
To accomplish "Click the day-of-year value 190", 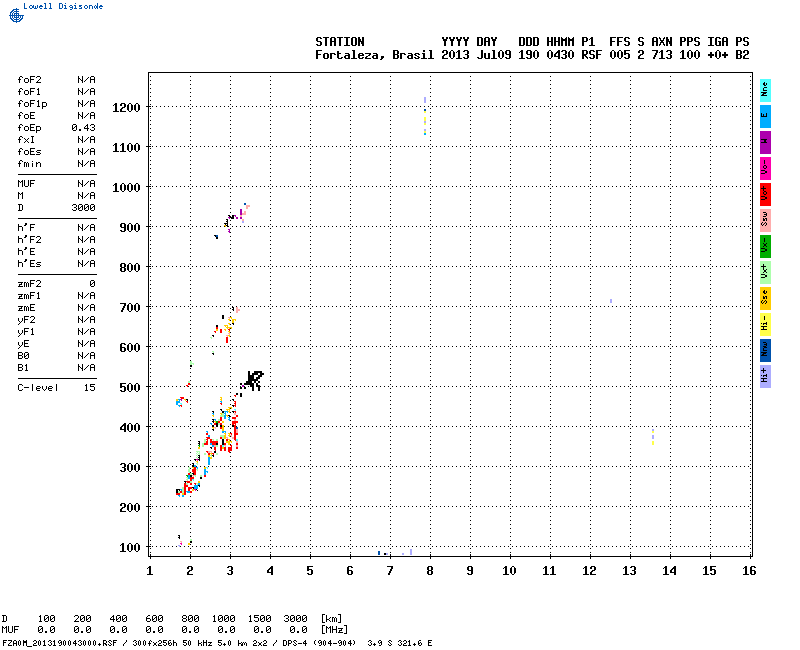I will click(x=529, y=55).
